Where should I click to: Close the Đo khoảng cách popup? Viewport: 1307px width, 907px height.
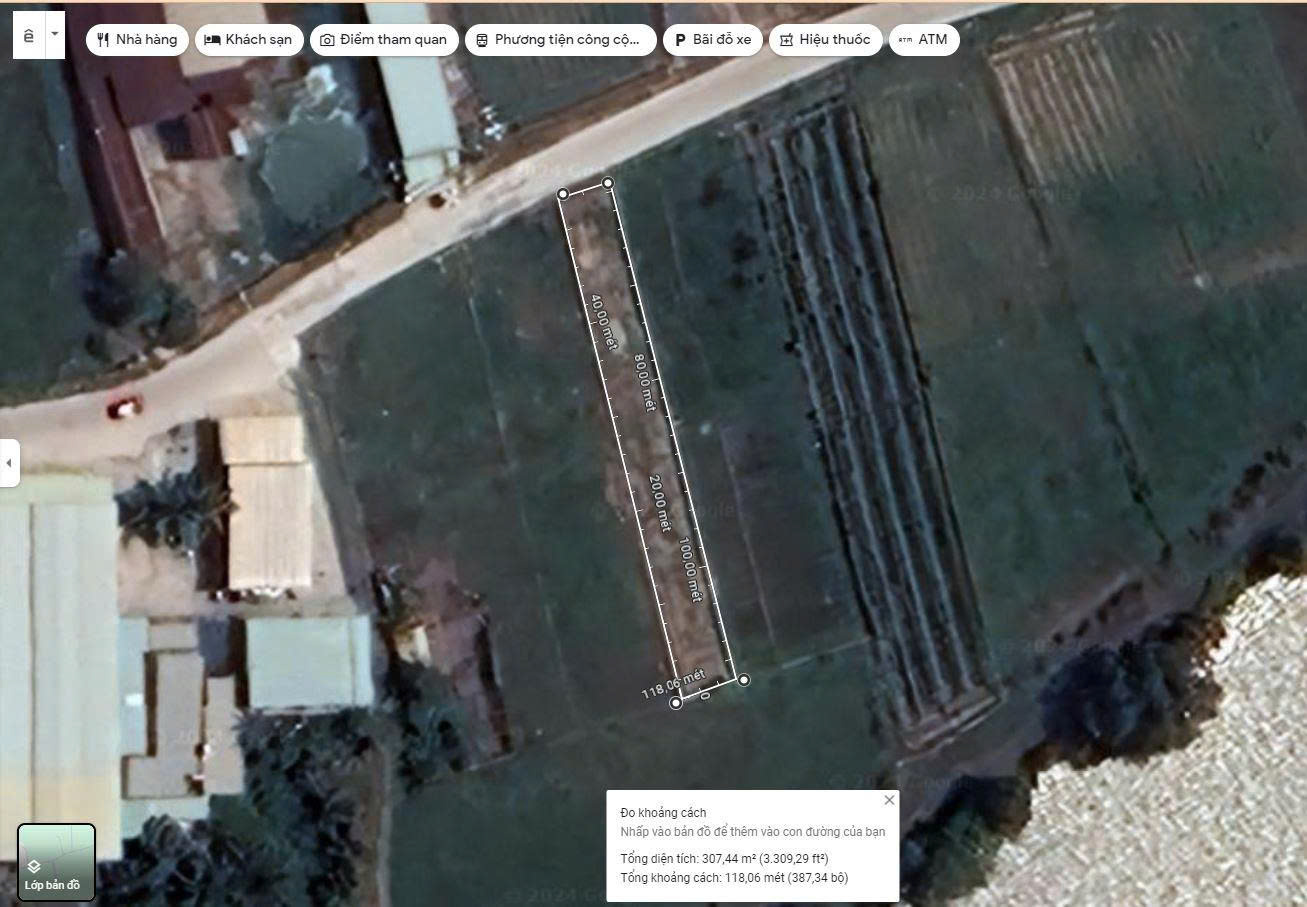889,800
